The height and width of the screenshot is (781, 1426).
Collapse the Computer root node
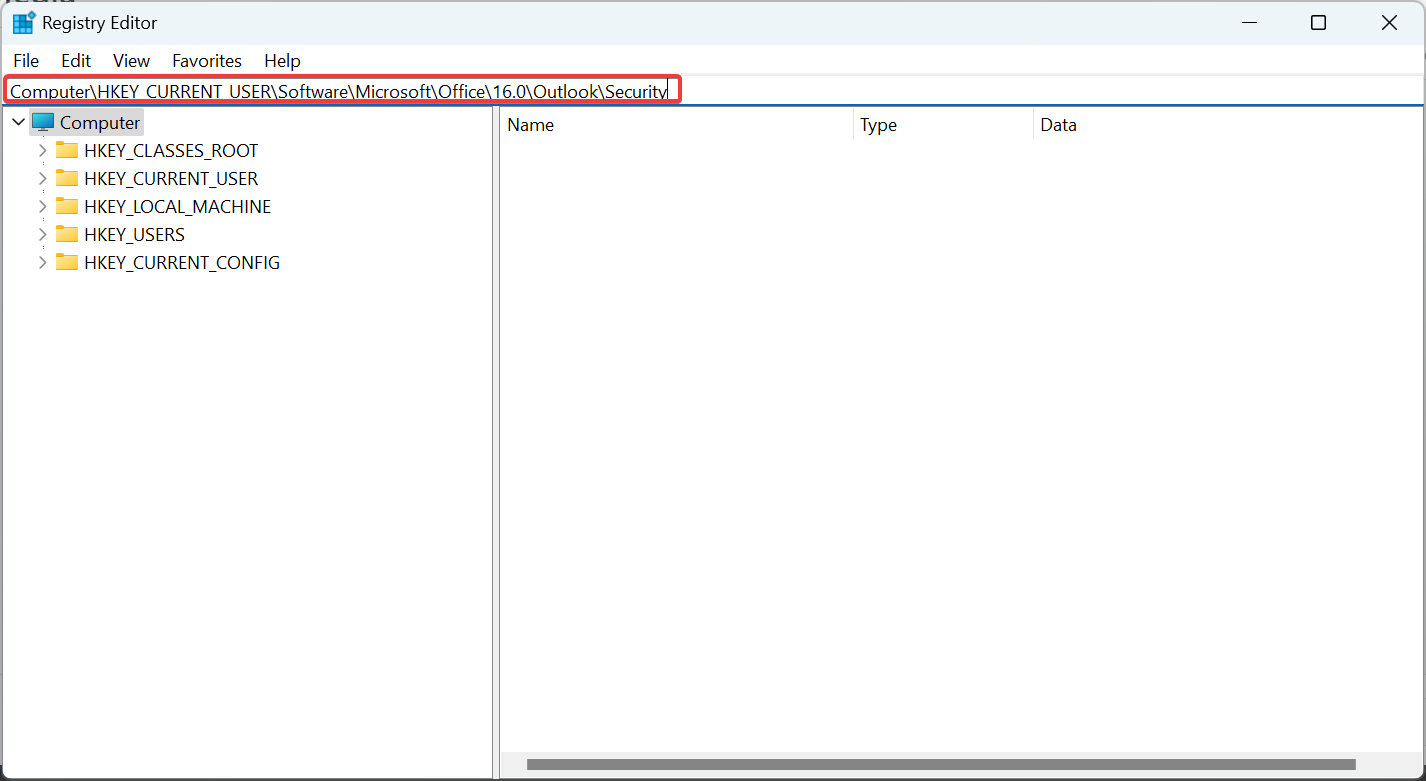(x=18, y=122)
